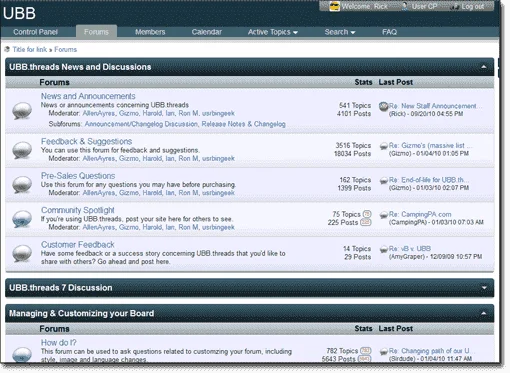Click the How do I? forum bubble icon
Screen dimensions: 510x373
pos(22,354)
